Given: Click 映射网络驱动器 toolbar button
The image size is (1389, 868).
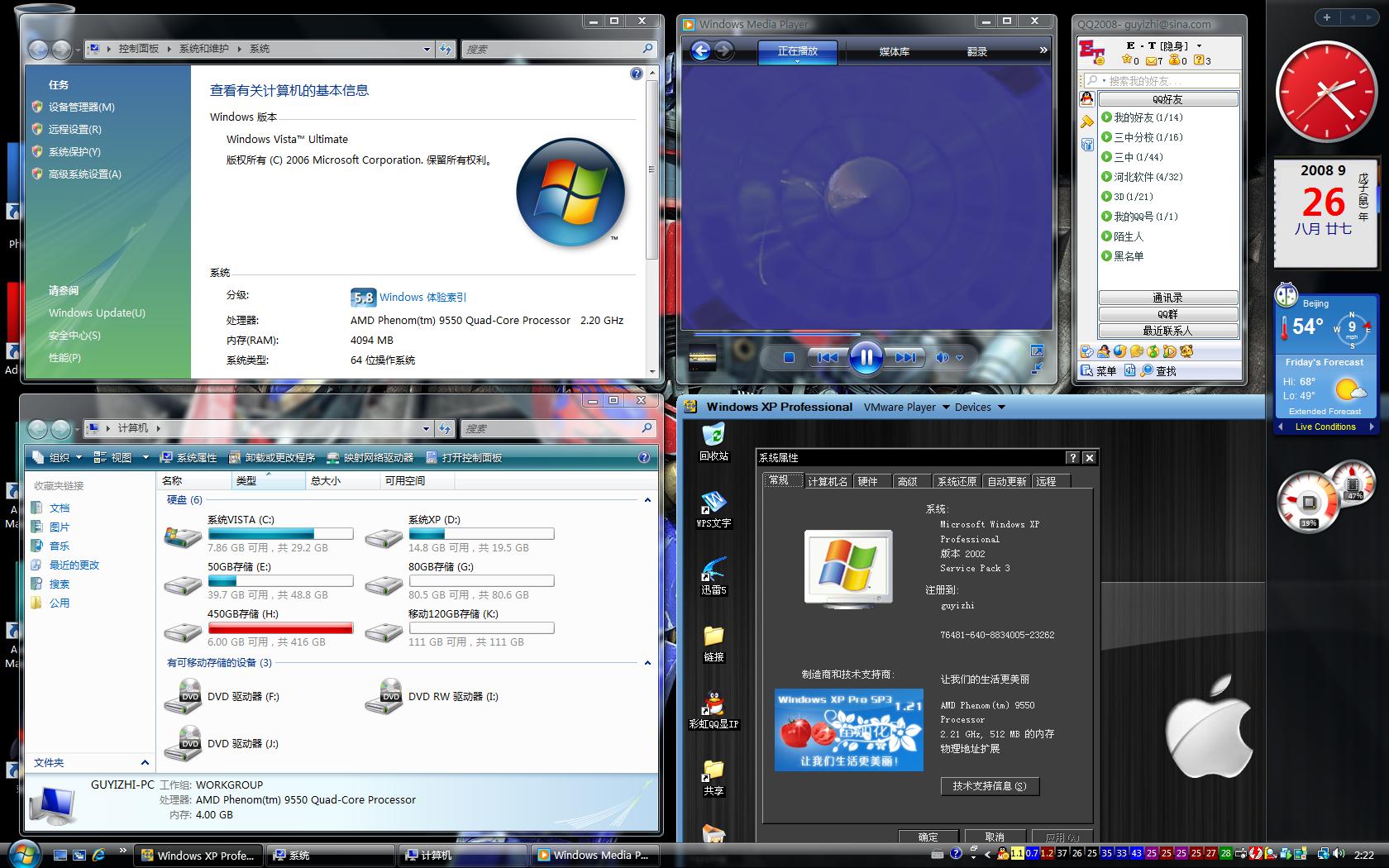Looking at the screenshot, I should (370, 457).
